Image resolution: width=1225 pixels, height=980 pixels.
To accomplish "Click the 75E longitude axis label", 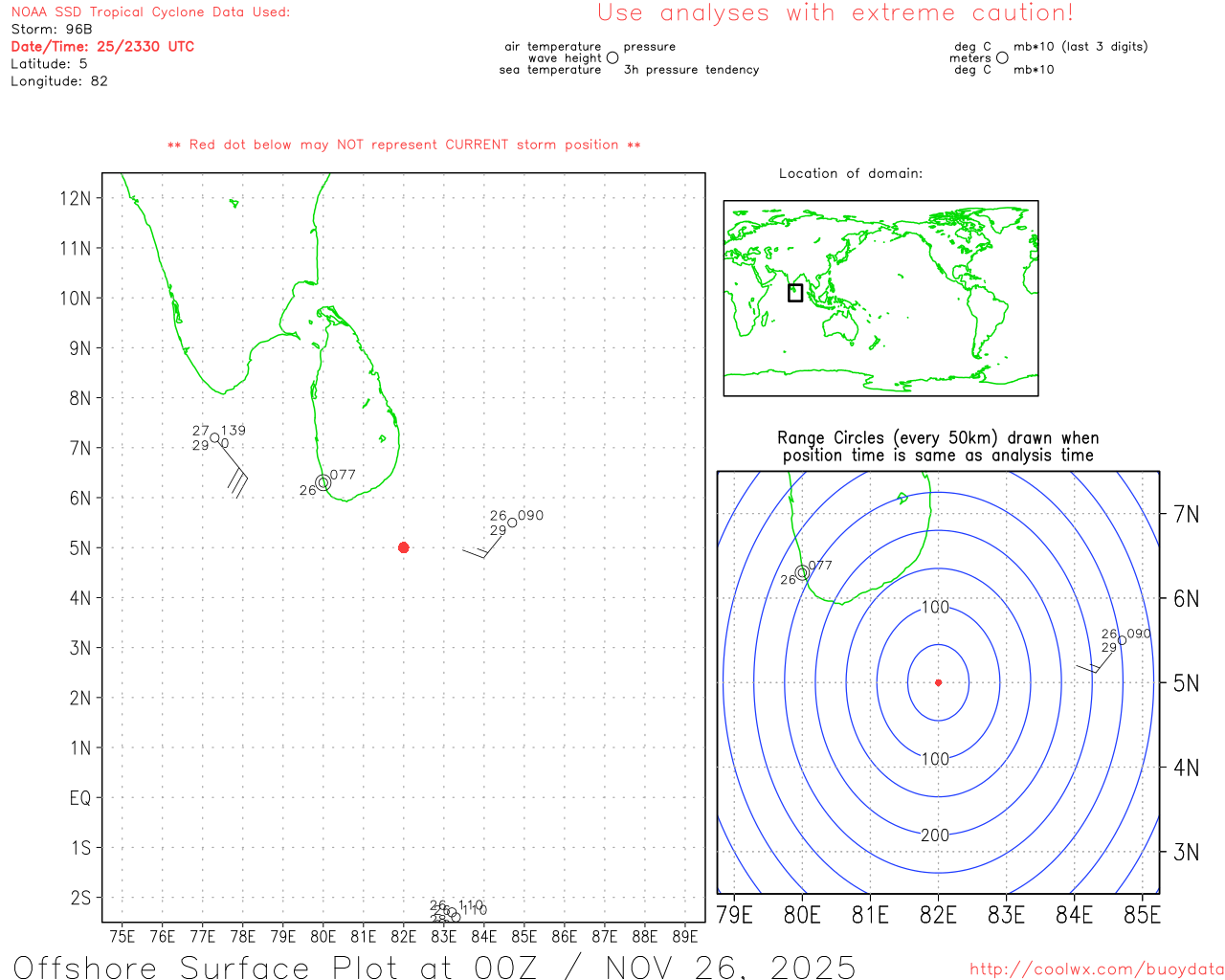I will click(122, 936).
